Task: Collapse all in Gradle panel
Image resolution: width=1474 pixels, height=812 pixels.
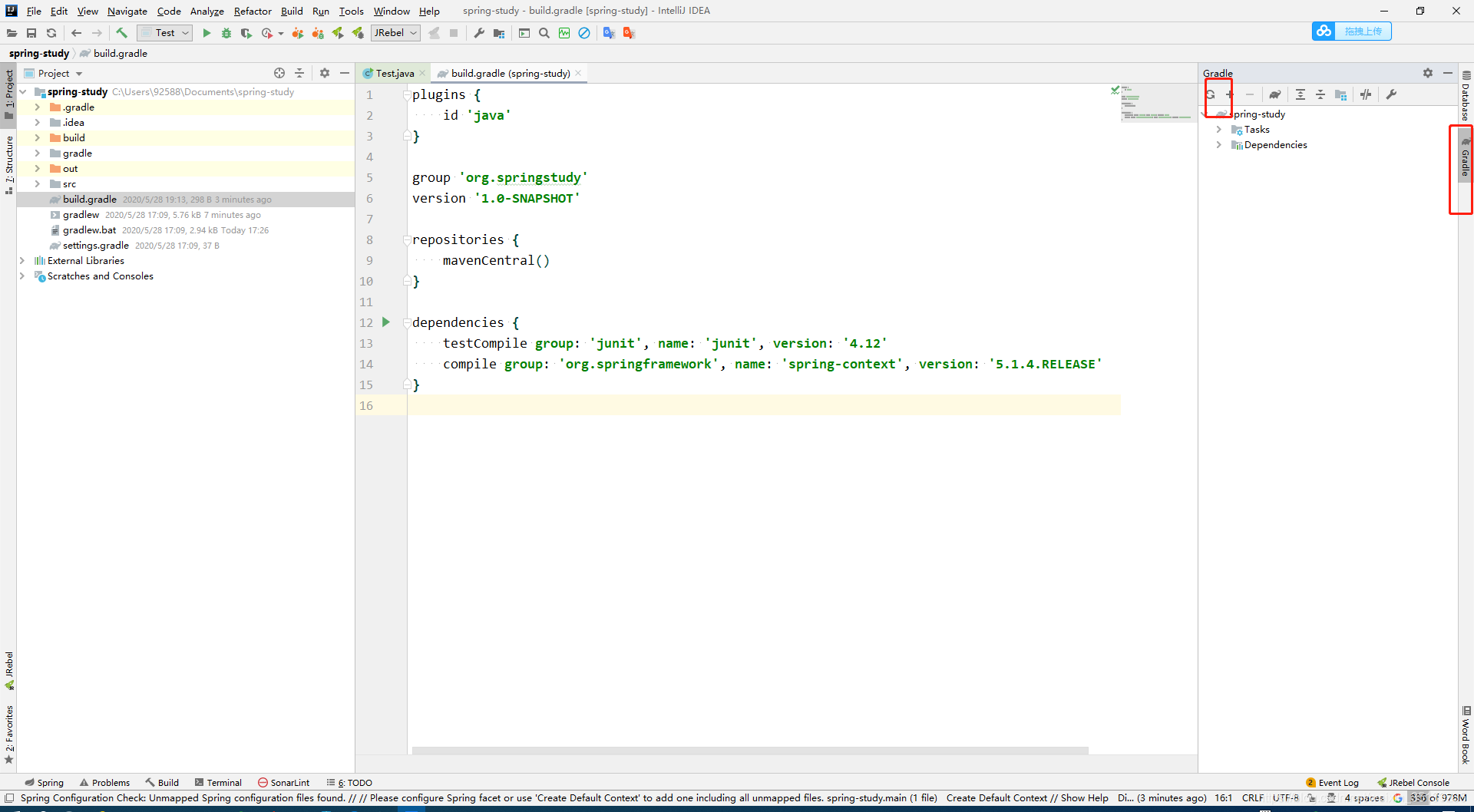Action: pyautogui.click(x=1320, y=94)
